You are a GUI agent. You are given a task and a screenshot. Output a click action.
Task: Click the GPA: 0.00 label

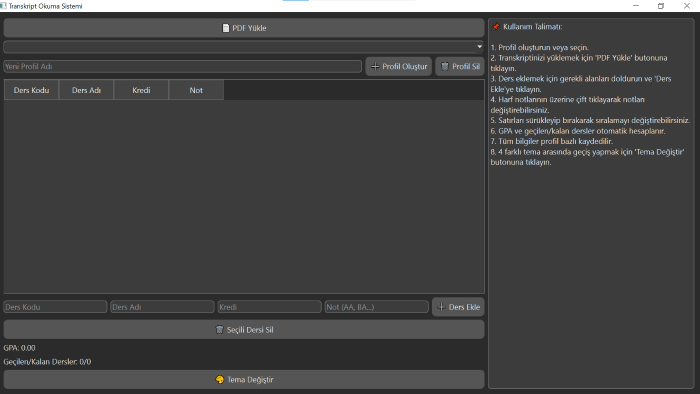point(20,348)
